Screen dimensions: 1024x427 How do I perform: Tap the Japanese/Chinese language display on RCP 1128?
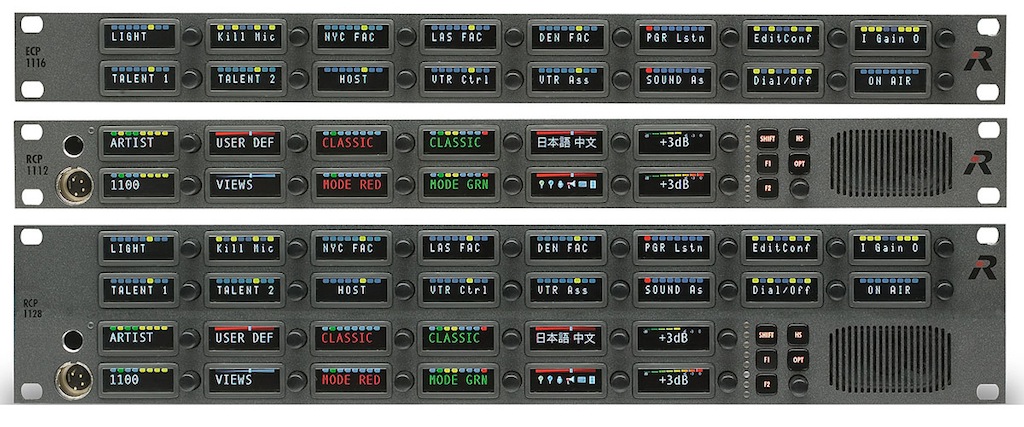pyautogui.click(x=564, y=338)
